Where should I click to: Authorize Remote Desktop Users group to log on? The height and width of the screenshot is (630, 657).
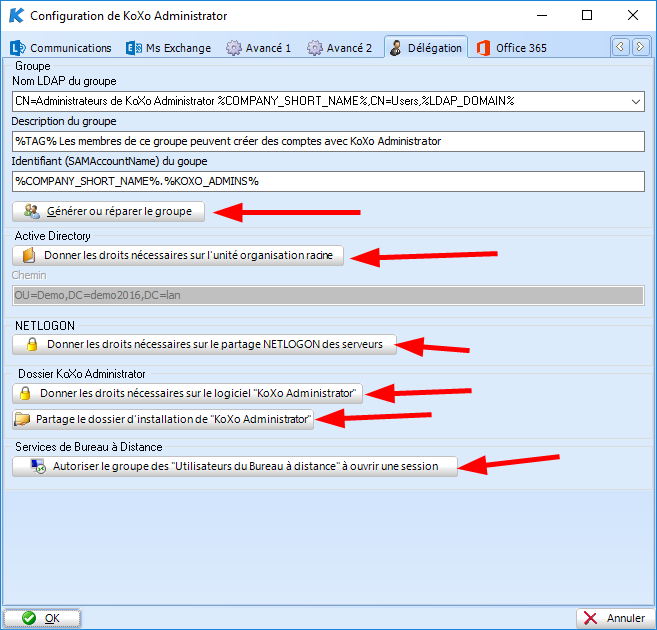click(235, 466)
